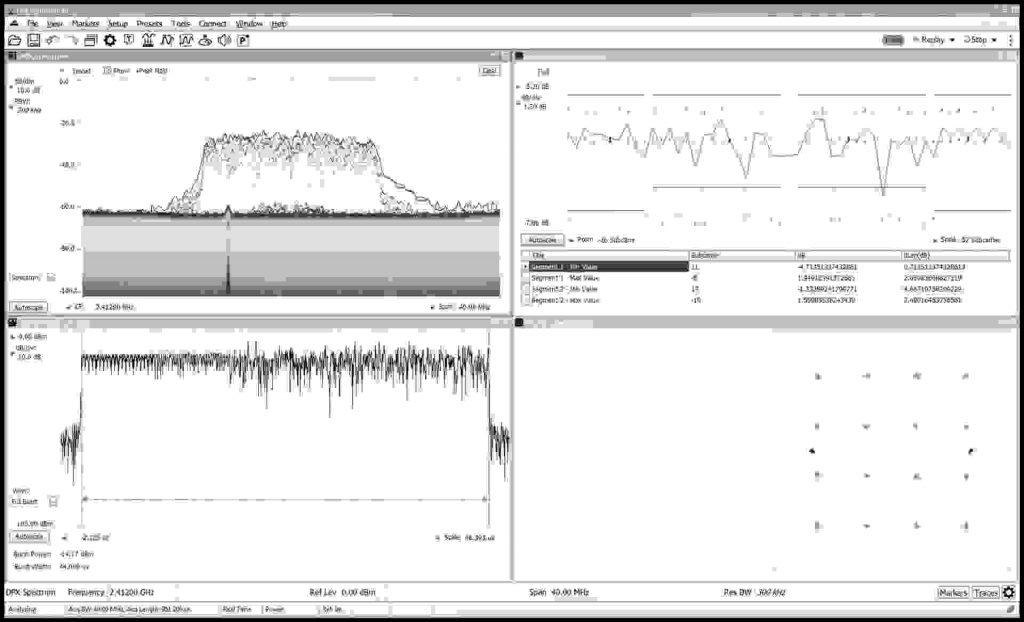Open the Setup settings gear icon
Image resolution: width=1024 pixels, height=622 pixels.
point(109,40)
